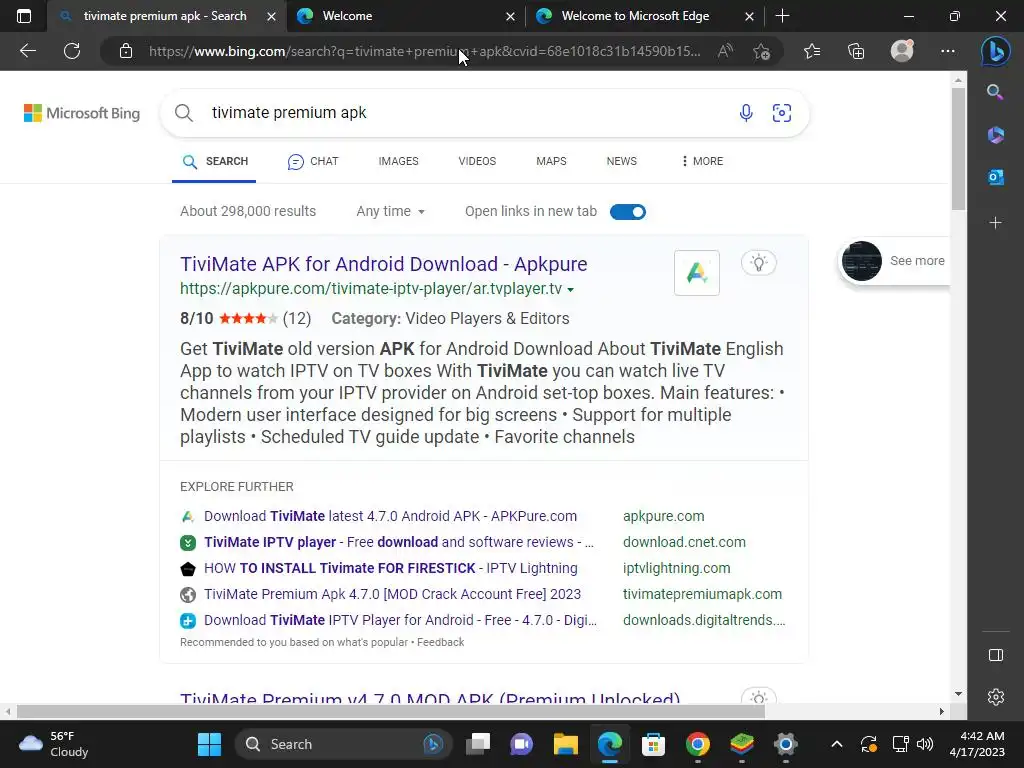Go back to previous page
Image resolution: width=1024 pixels, height=768 pixels.
pyautogui.click(x=28, y=51)
